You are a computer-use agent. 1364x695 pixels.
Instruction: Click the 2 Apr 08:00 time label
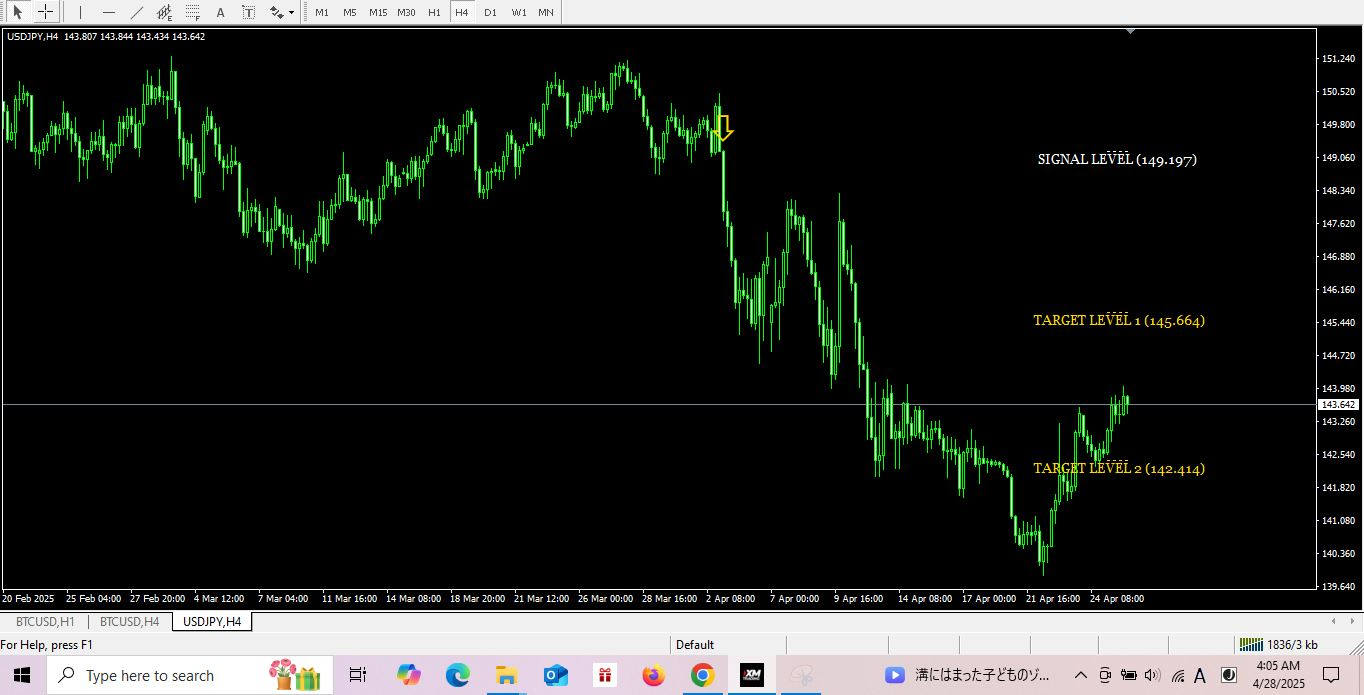pos(730,599)
